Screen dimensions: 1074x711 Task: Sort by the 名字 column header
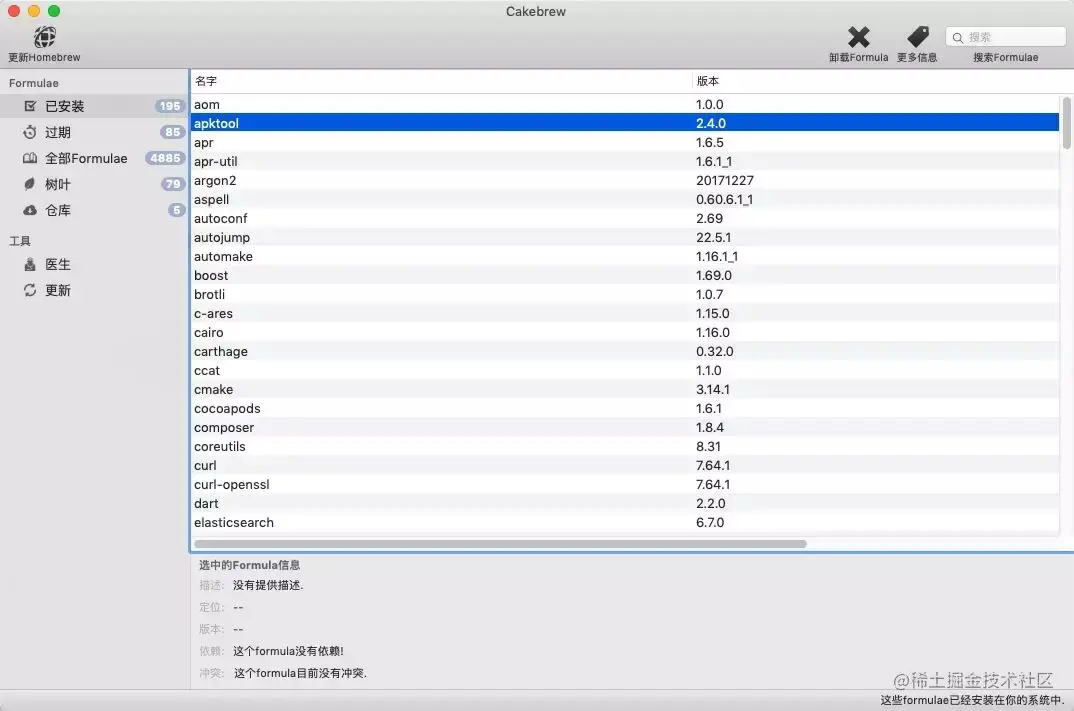(x=440, y=81)
